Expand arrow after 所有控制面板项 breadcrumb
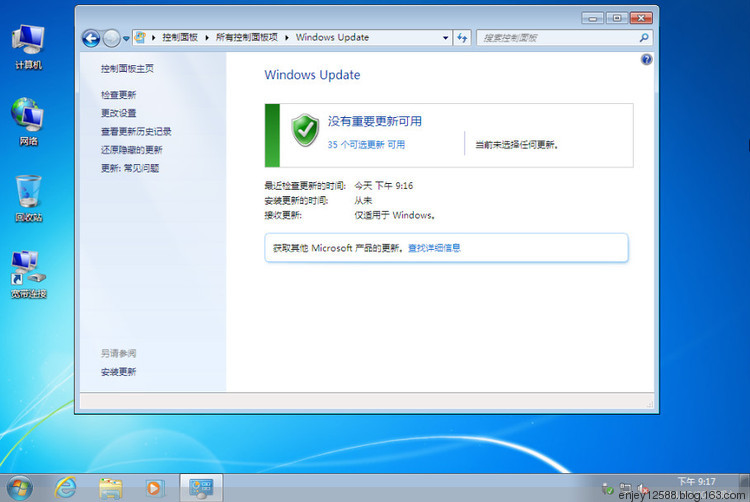 pyautogui.click(x=287, y=37)
